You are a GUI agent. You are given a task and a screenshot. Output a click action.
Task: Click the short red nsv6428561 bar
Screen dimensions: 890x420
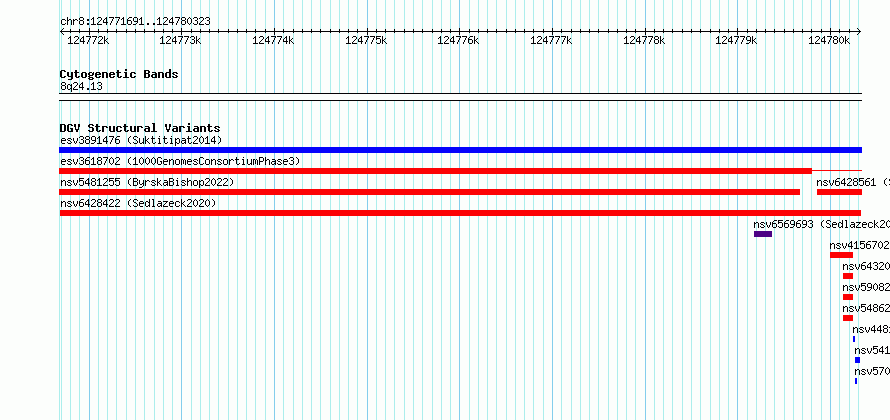coord(839,192)
